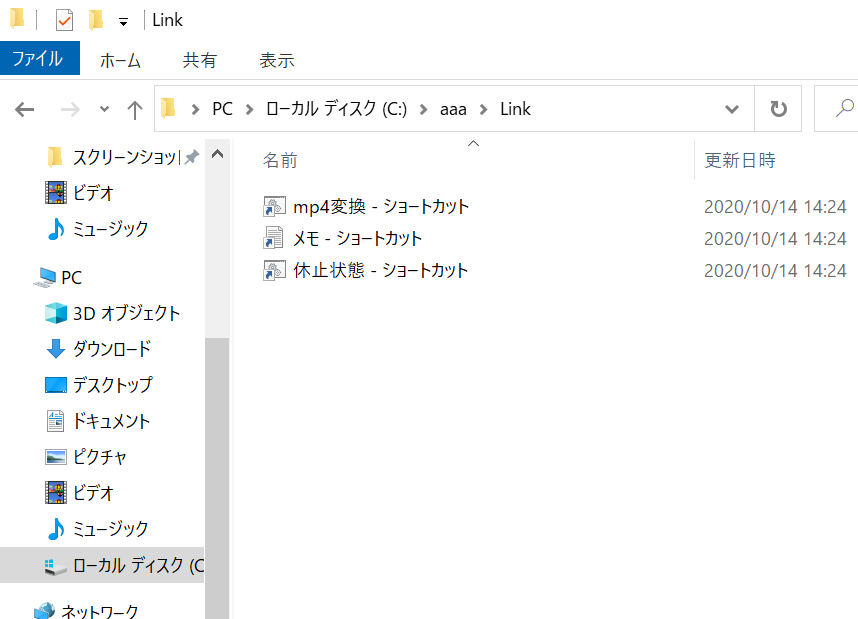Open ダウンロード in the navigation pane
The image size is (858, 619).
(x=112, y=349)
